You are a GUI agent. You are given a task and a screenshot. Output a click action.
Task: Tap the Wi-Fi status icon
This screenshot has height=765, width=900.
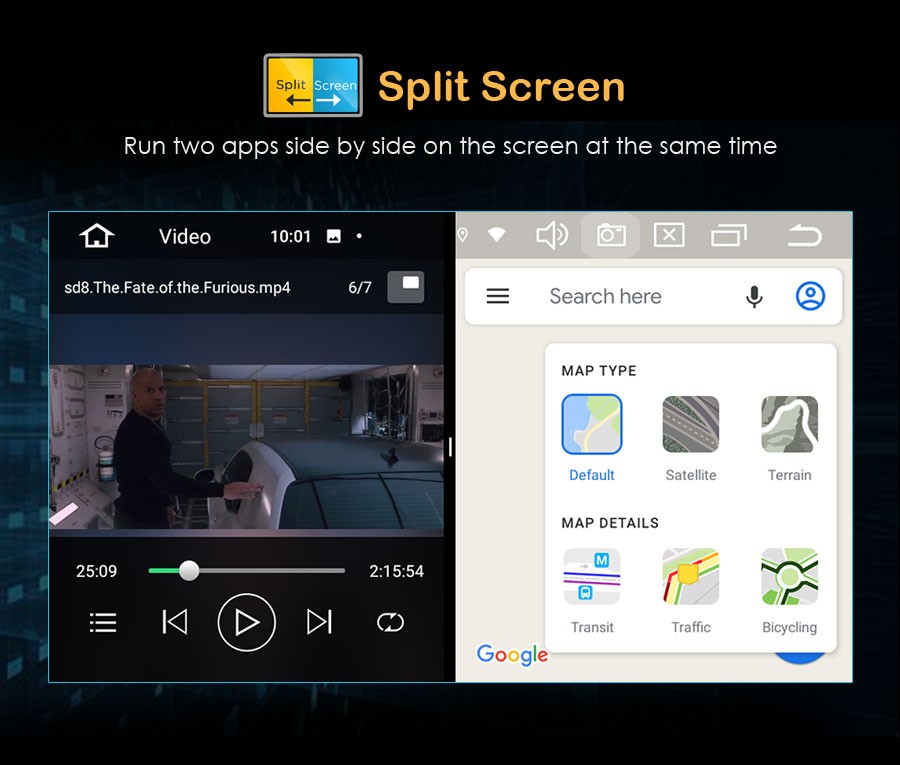[x=496, y=235]
